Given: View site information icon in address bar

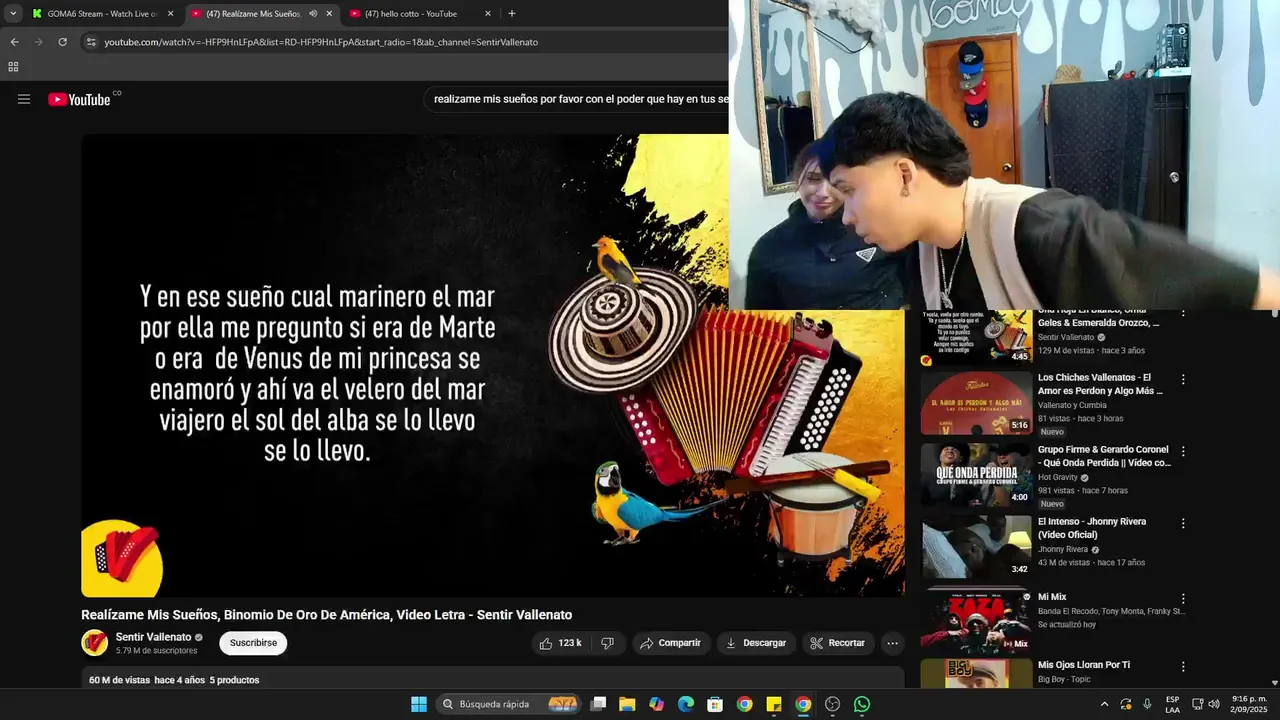Looking at the screenshot, I should click(91, 42).
